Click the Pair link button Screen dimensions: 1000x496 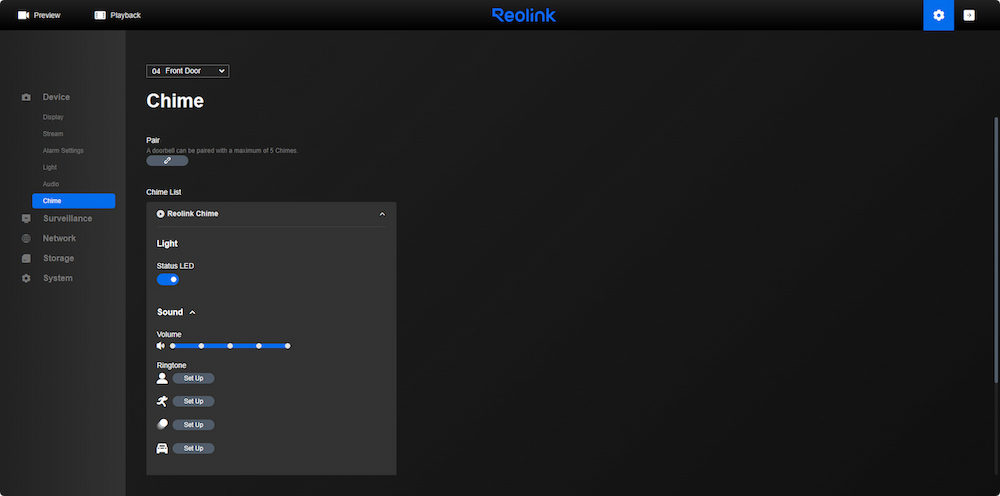tap(167, 161)
